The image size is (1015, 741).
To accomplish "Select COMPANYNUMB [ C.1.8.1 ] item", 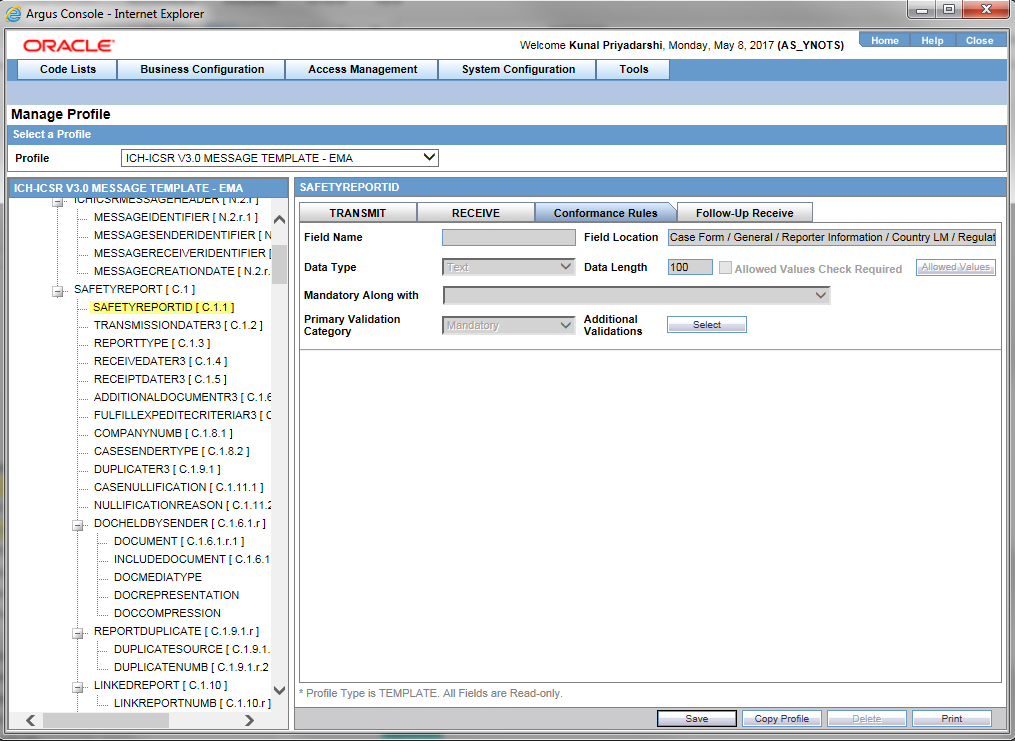I will (163, 434).
